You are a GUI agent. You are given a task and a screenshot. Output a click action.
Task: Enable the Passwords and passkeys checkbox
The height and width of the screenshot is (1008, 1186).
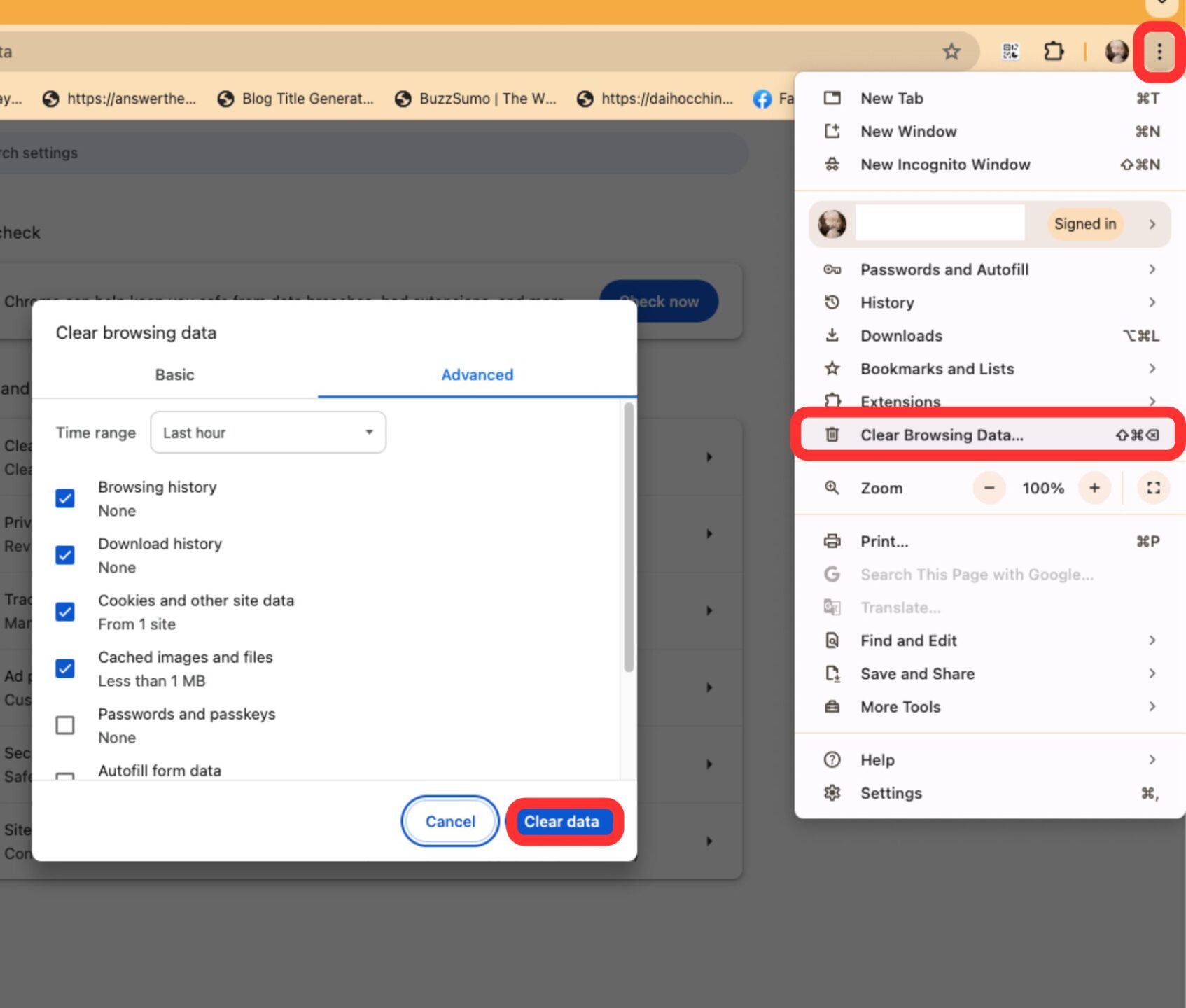[x=65, y=725]
